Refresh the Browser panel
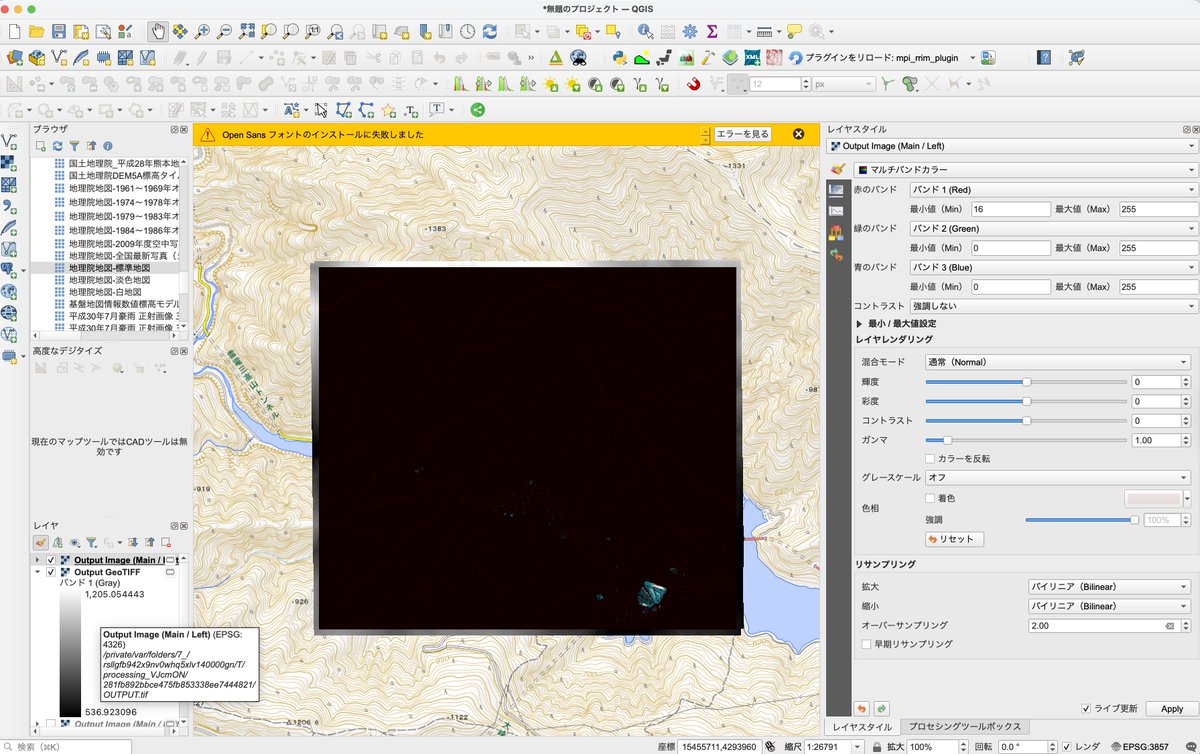This screenshot has height=754, width=1200. pyautogui.click(x=57, y=146)
